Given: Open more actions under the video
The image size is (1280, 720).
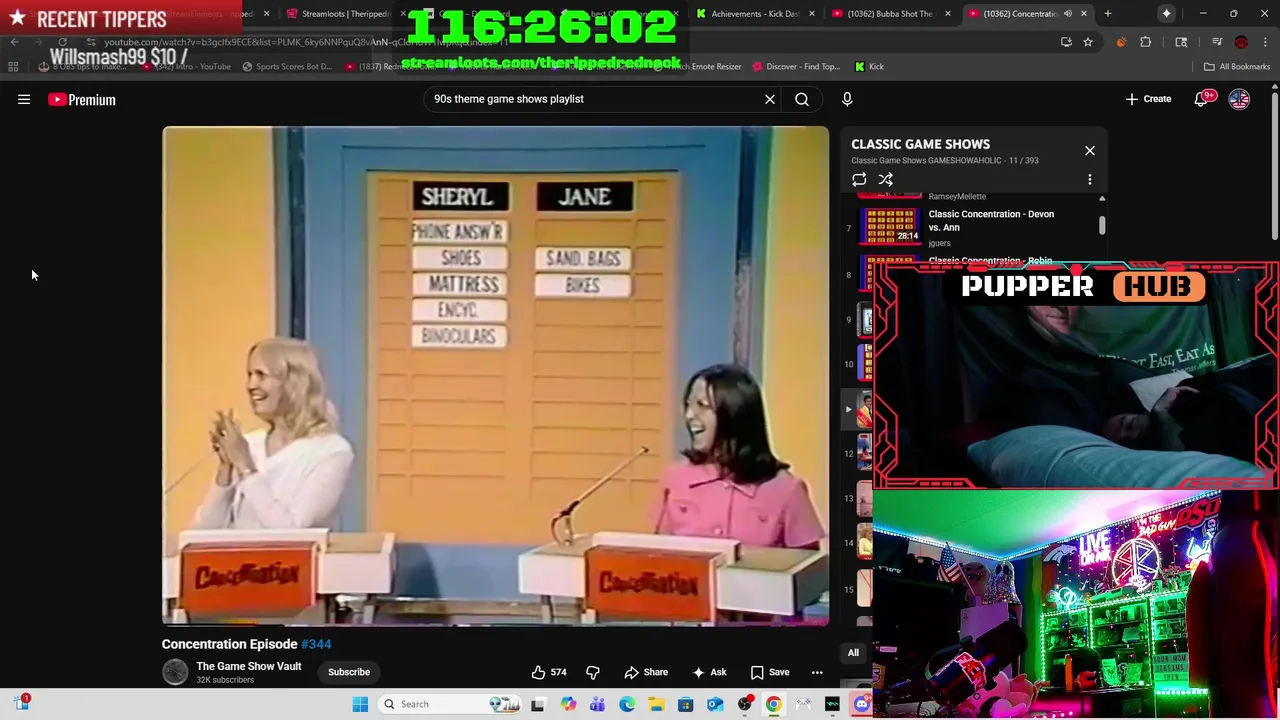Looking at the screenshot, I should pos(817,672).
